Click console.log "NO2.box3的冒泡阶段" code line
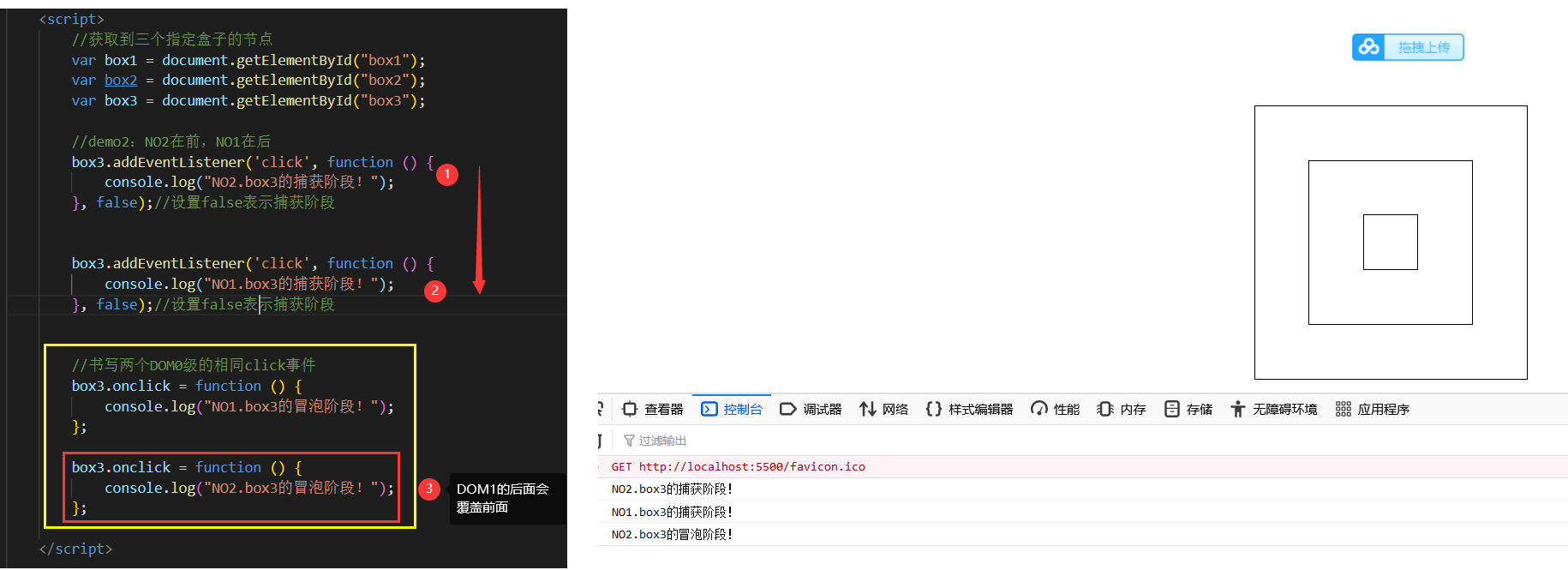1568x570 pixels. (x=249, y=488)
